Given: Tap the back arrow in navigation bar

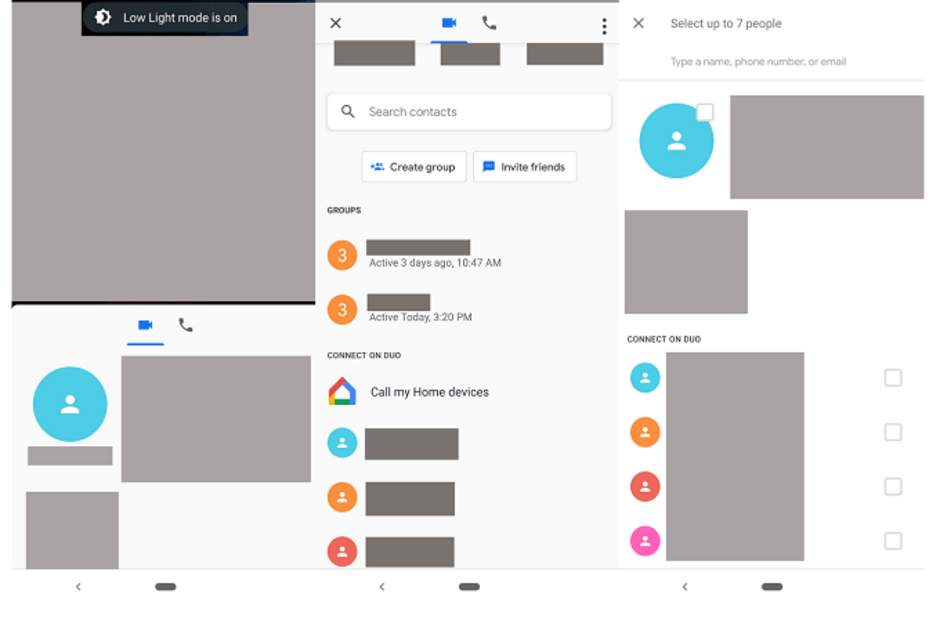Looking at the screenshot, I should 381,587.
